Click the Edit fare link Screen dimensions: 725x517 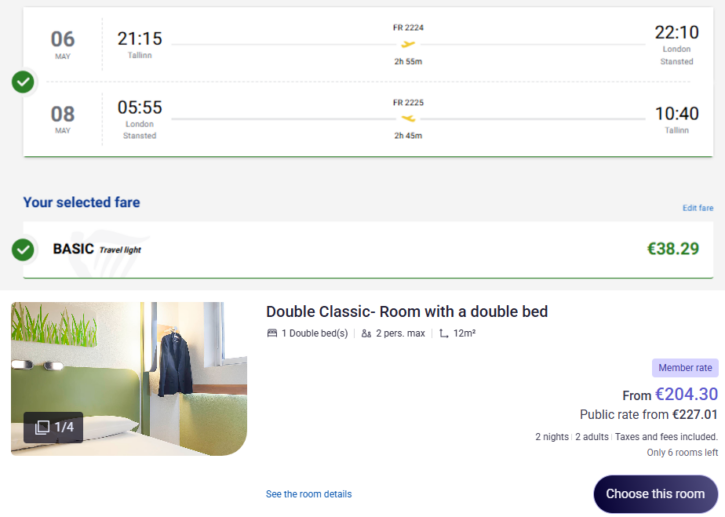697,208
